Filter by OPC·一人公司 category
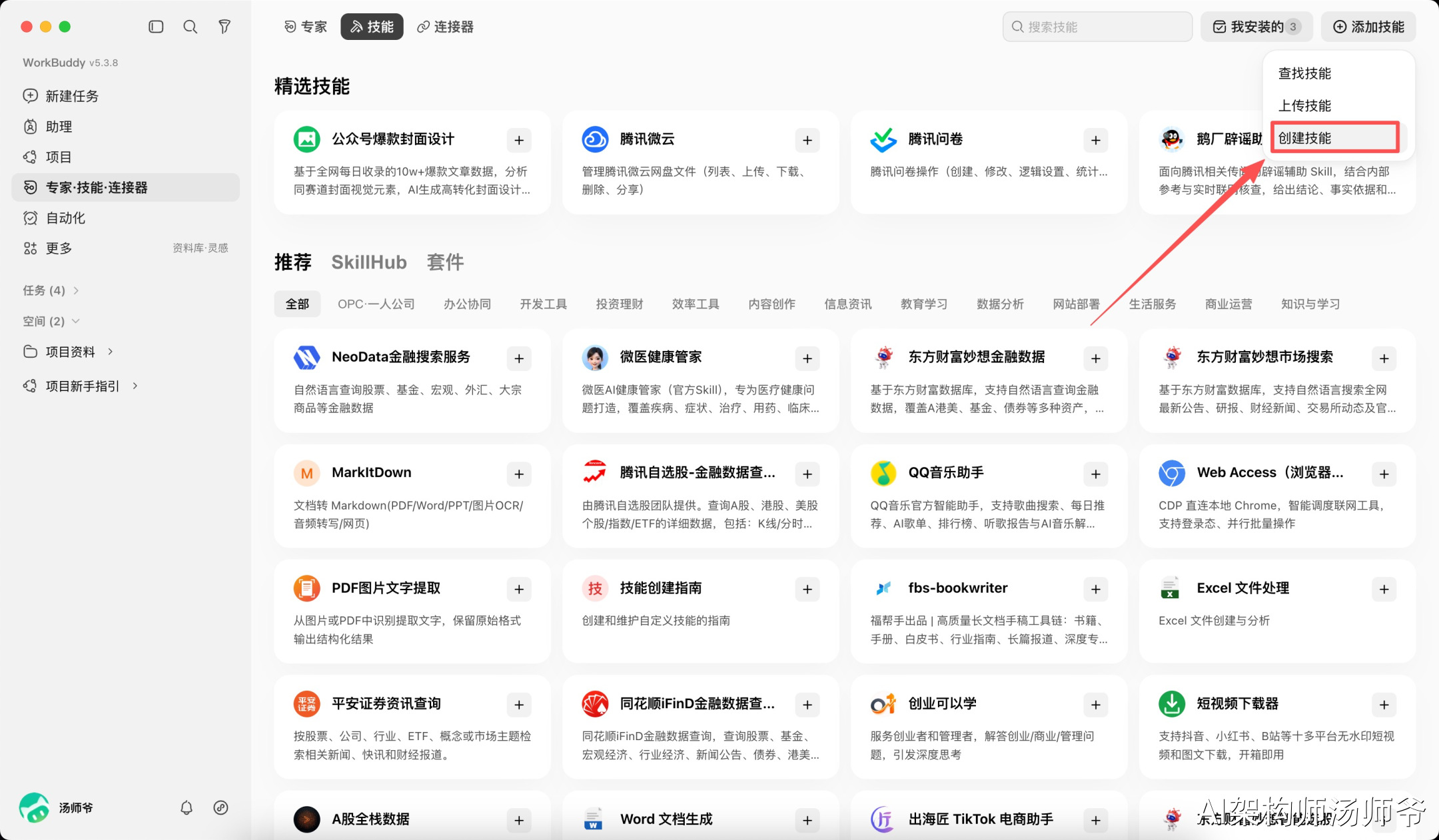 (x=376, y=304)
